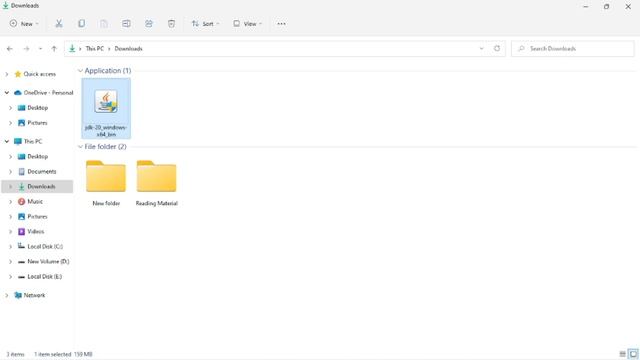Click the Videos icon in sidebar
Viewport: 640px width, 360px height.
[x=22, y=231]
